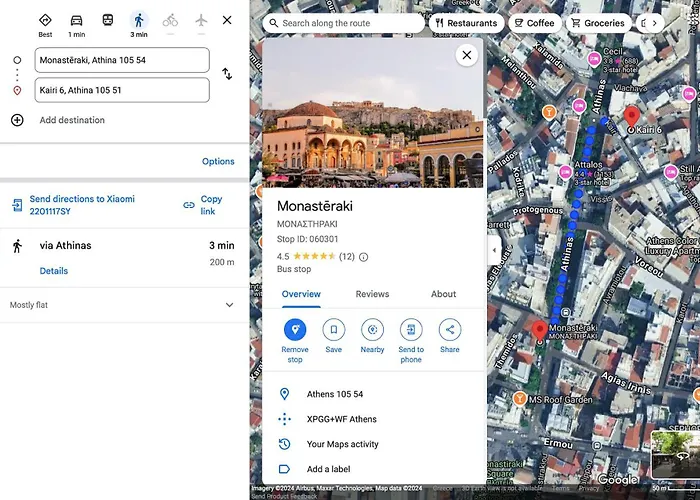Click the bar marker near Melanthiou
The image size is (700, 500).
549,112
